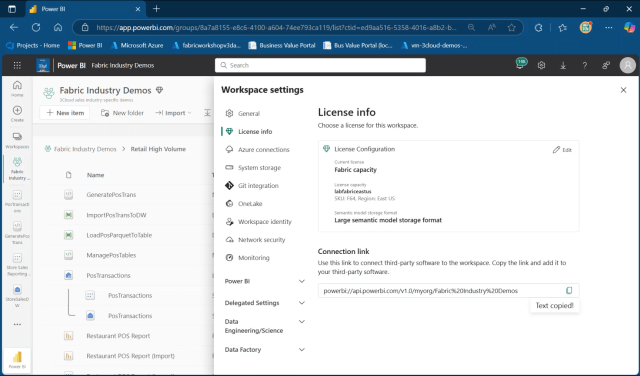Open LoadPosParquetToTable item

coord(119,235)
